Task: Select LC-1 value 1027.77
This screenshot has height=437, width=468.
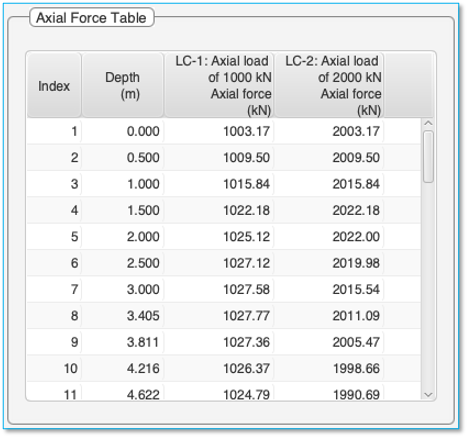Action: (x=219, y=316)
